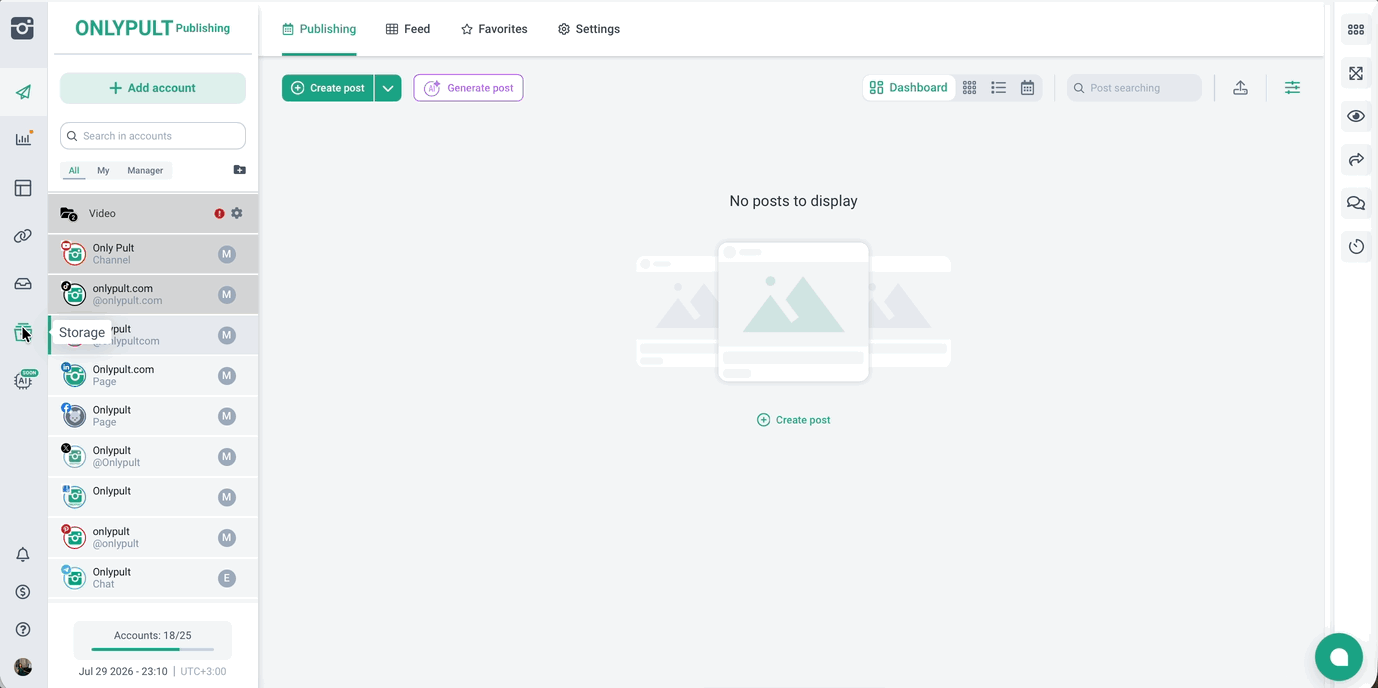Image resolution: width=1378 pixels, height=688 pixels.
Task: Filter accounts by My
Action: pos(103,170)
